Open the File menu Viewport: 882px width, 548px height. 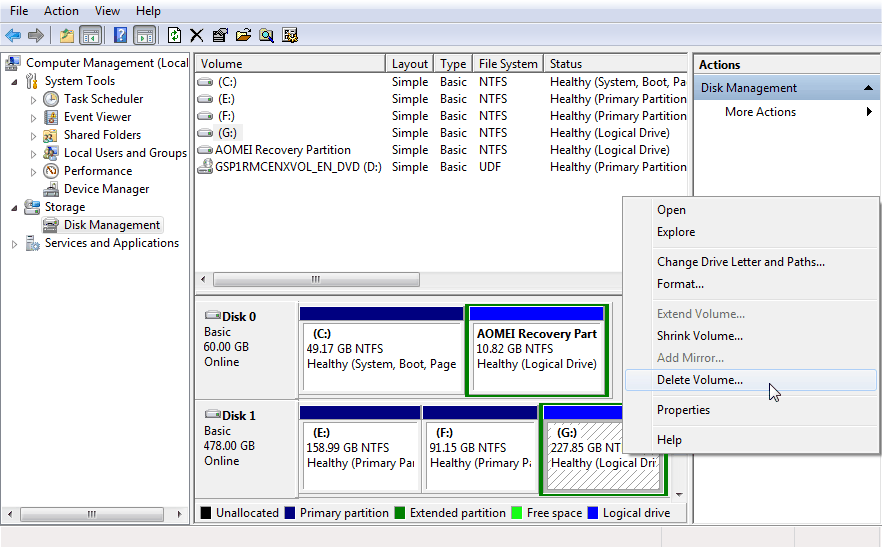point(19,11)
